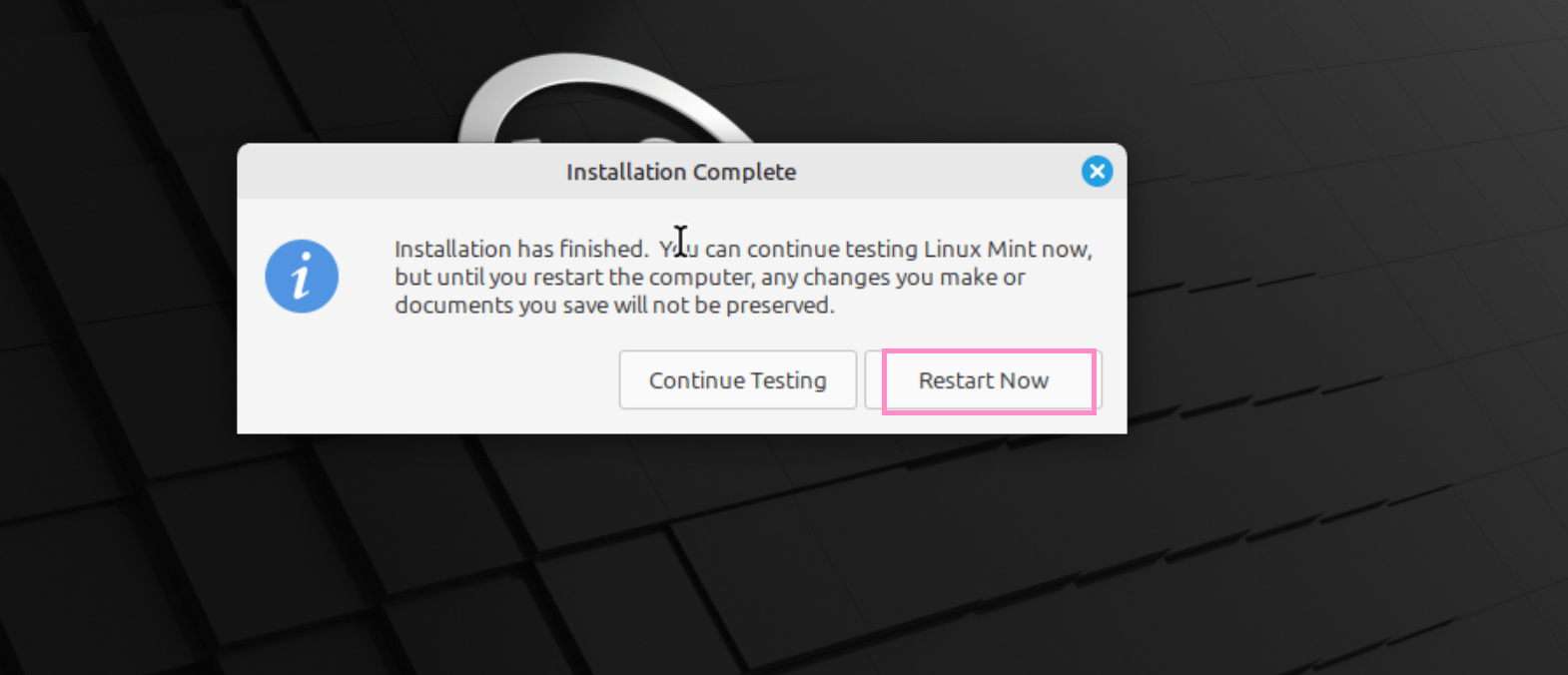Choose Restart Now to reboot the computer
The height and width of the screenshot is (675, 1568).
click(x=985, y=380)
